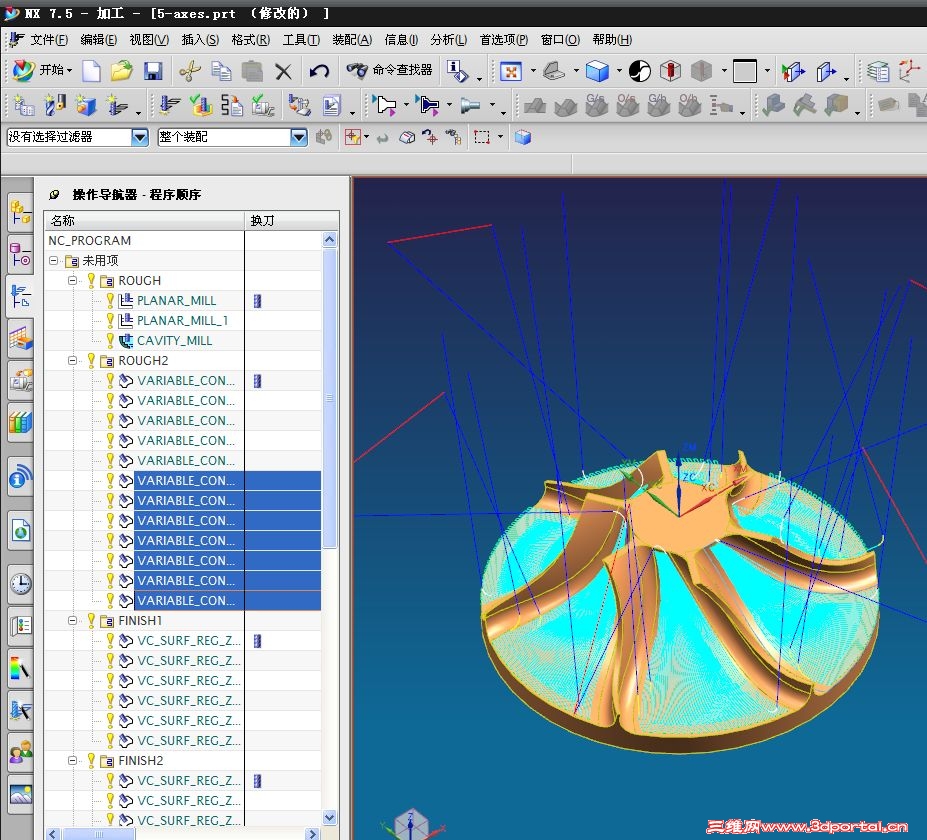Click the Create Tool icon

pyautogui.click(x=55, y=105)
